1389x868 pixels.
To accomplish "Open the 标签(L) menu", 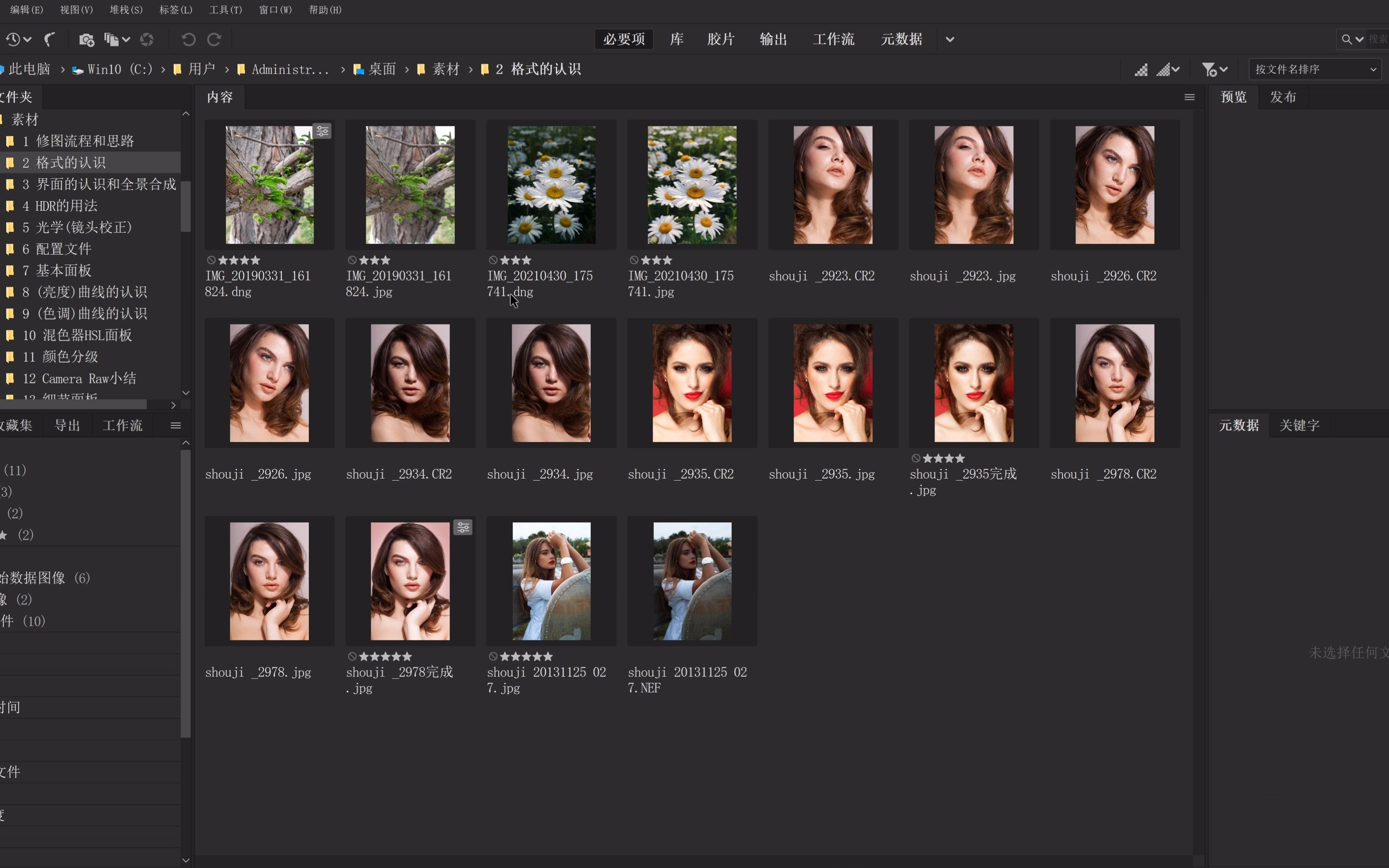I will pos(175,10).
